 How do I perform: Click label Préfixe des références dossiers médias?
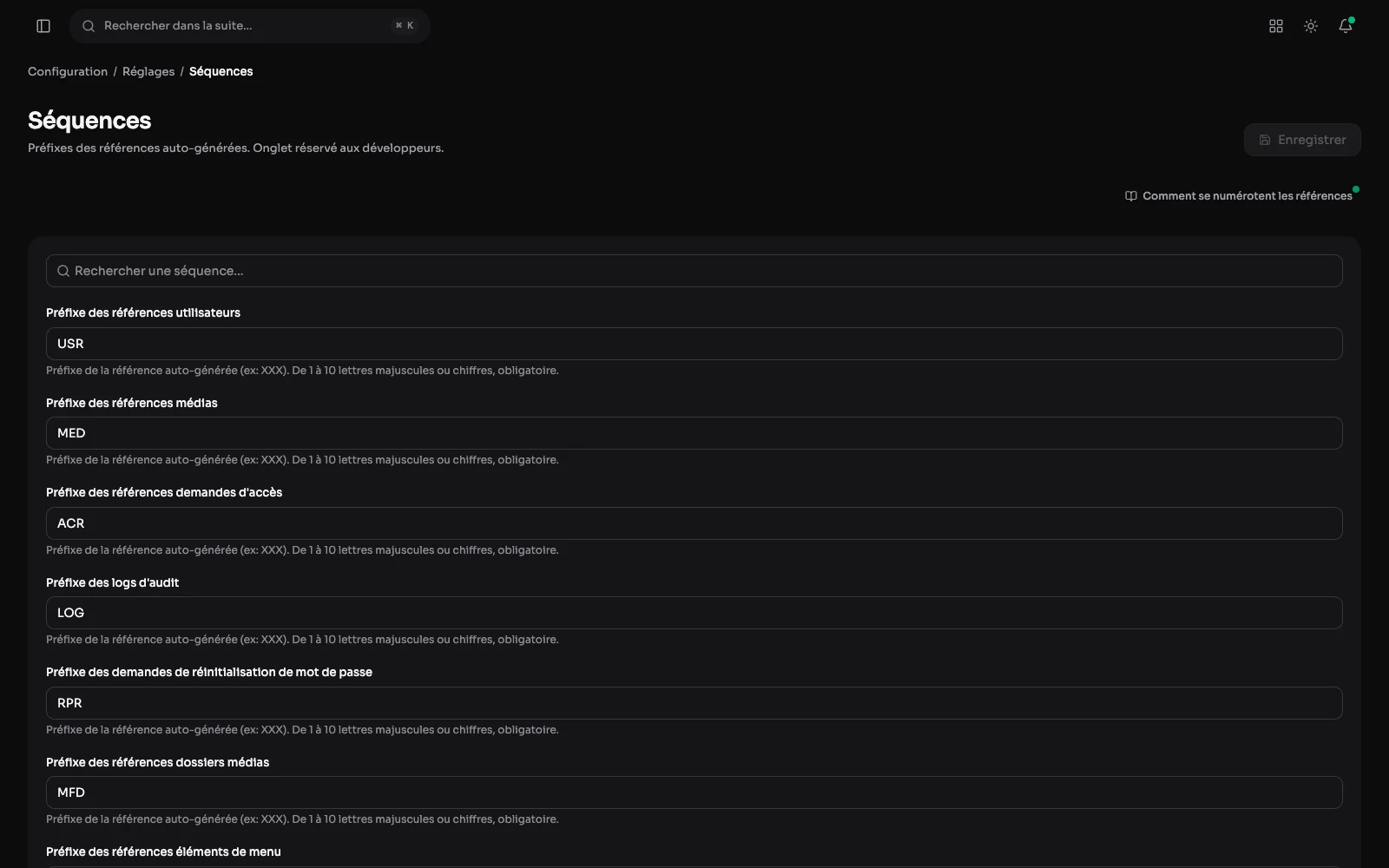click(158, 762)
